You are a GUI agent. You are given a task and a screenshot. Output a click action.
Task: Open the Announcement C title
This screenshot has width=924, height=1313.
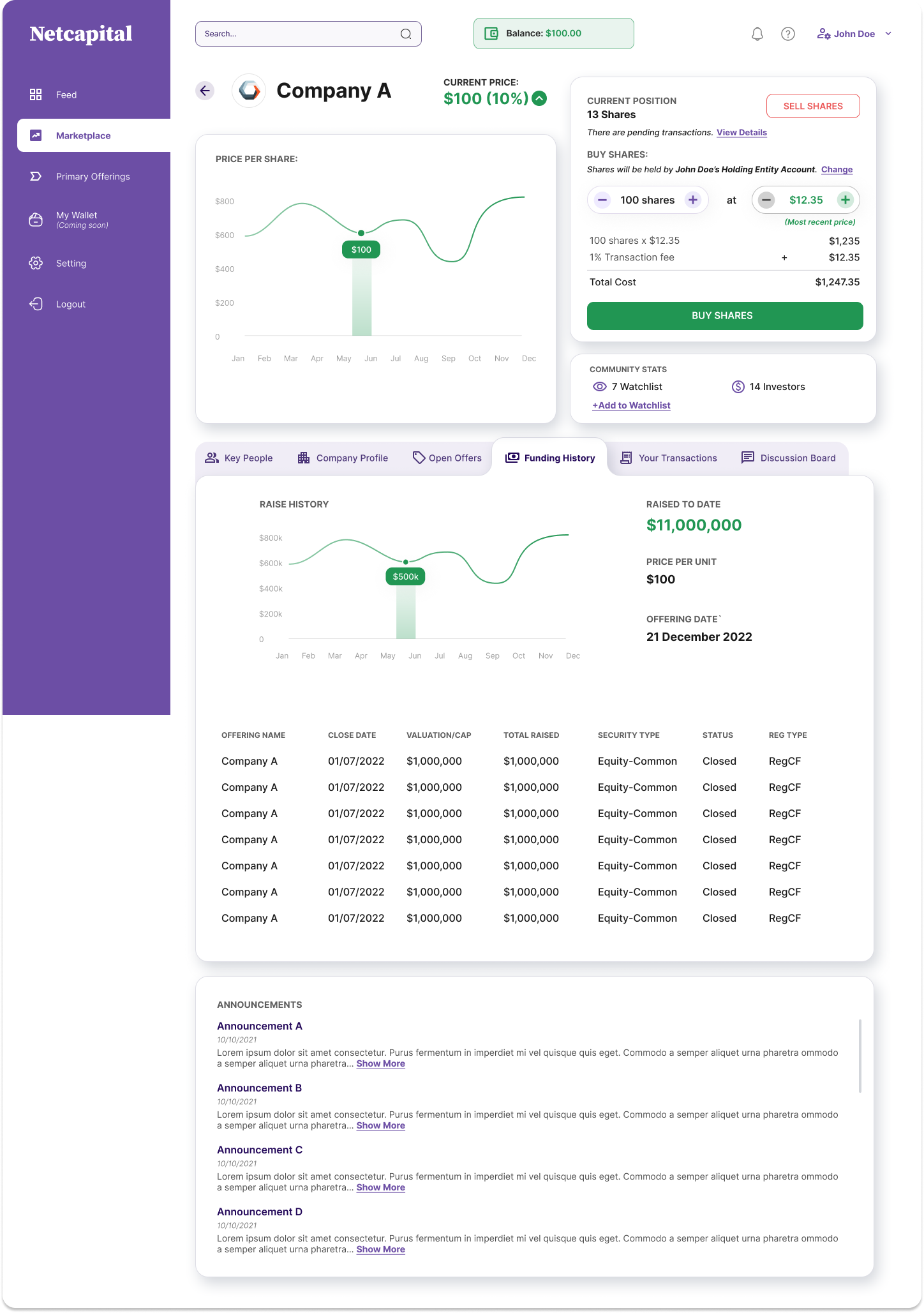click(x=260, y=1150)
